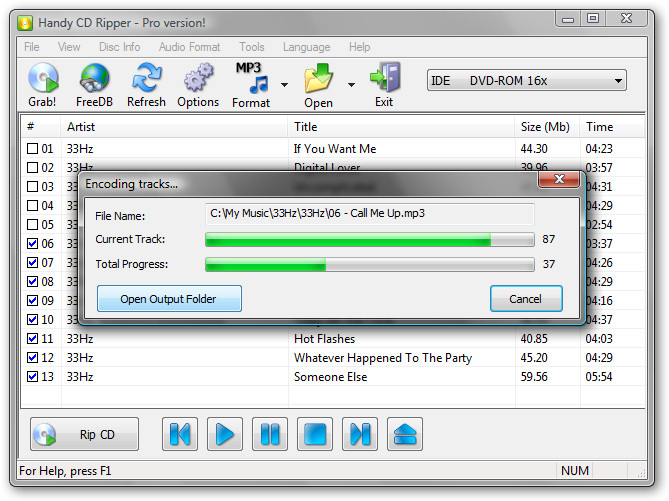Screen dimensions: 669x501
Task: Eject the CD tray
Action: [x=405, y=434]
